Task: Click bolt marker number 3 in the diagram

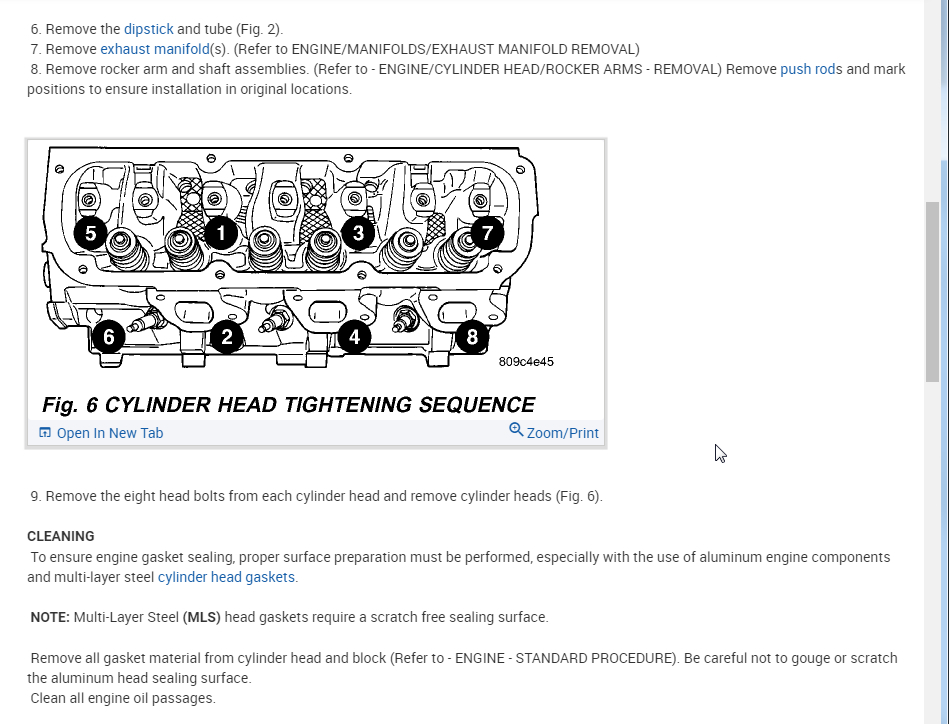Action: [x=358, y=233]
